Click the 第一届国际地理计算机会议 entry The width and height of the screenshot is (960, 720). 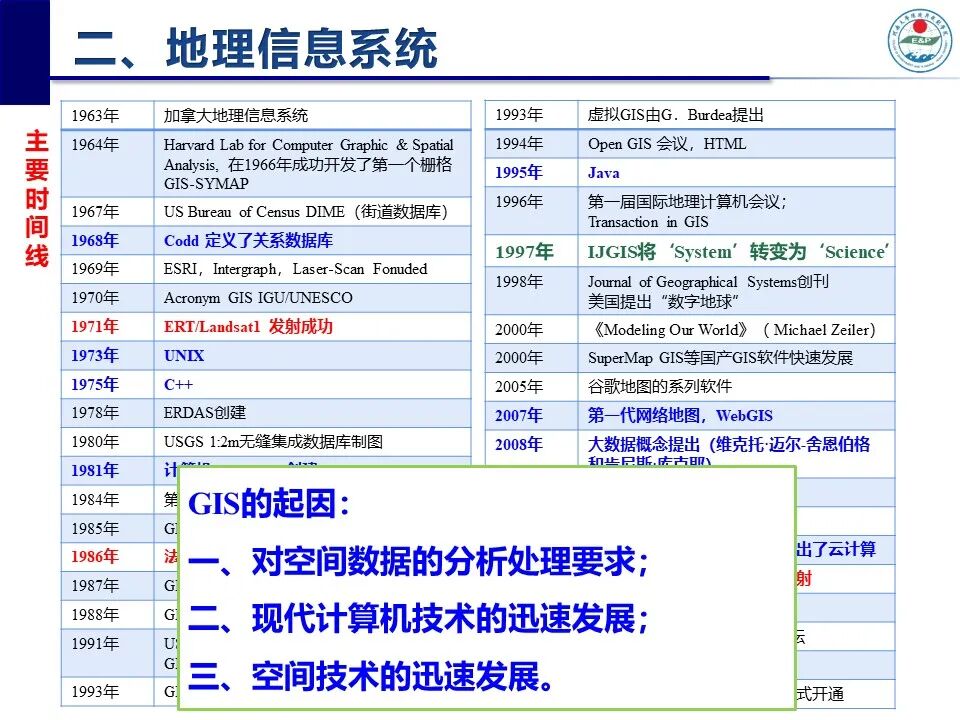(737, 211)
